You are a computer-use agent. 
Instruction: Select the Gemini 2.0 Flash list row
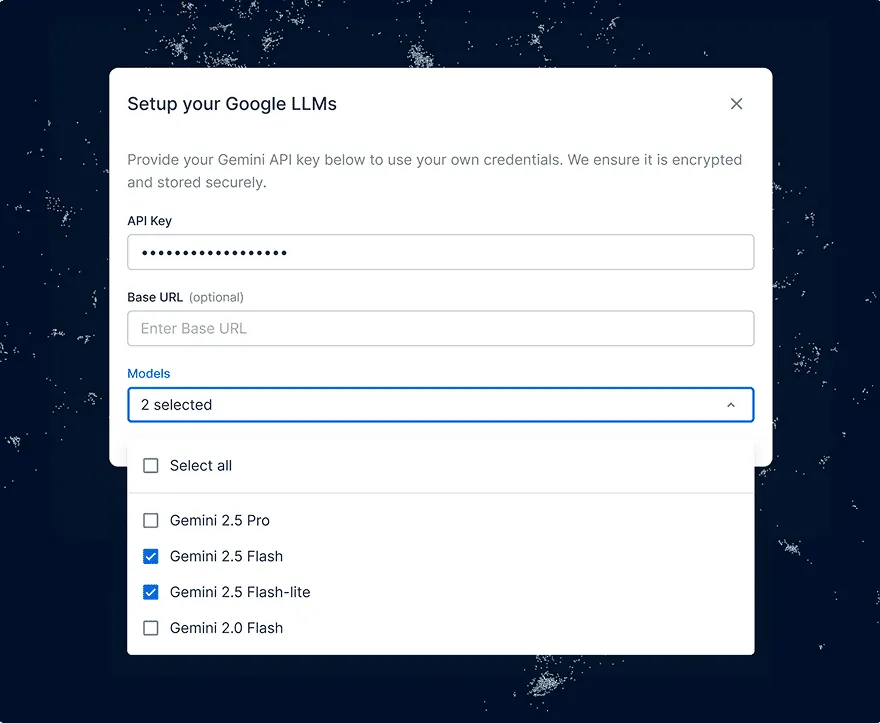[227, 628]
